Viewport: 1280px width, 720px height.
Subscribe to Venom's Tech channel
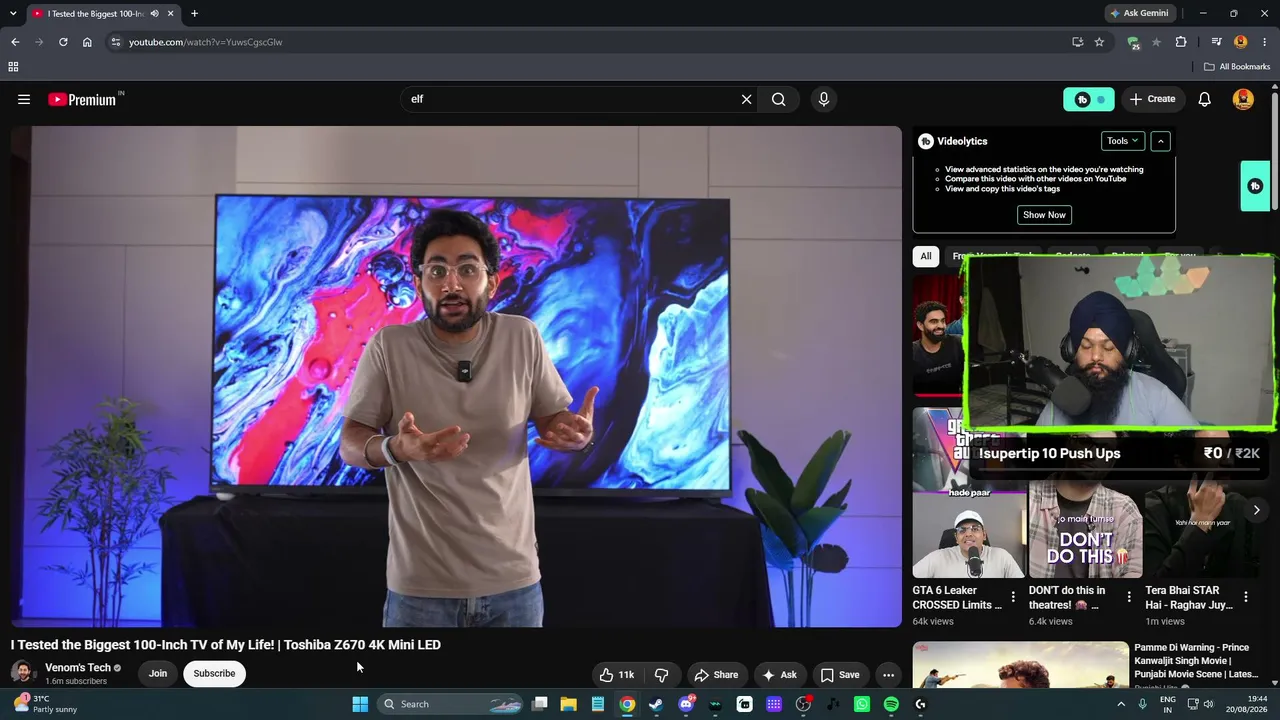pyautogui.click(x=214, y=673)
